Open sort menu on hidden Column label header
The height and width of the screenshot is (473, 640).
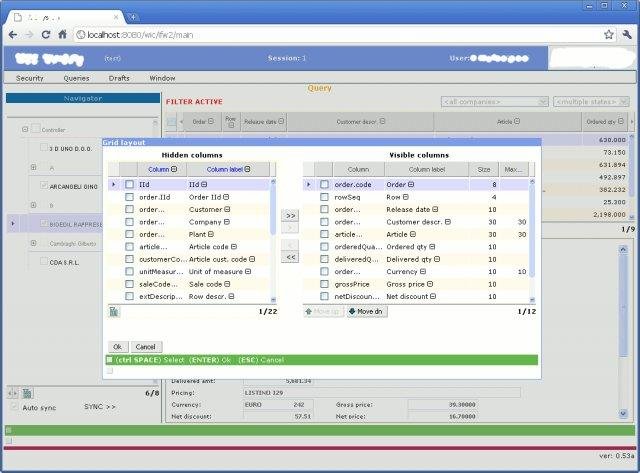click(x=247, y=169)
